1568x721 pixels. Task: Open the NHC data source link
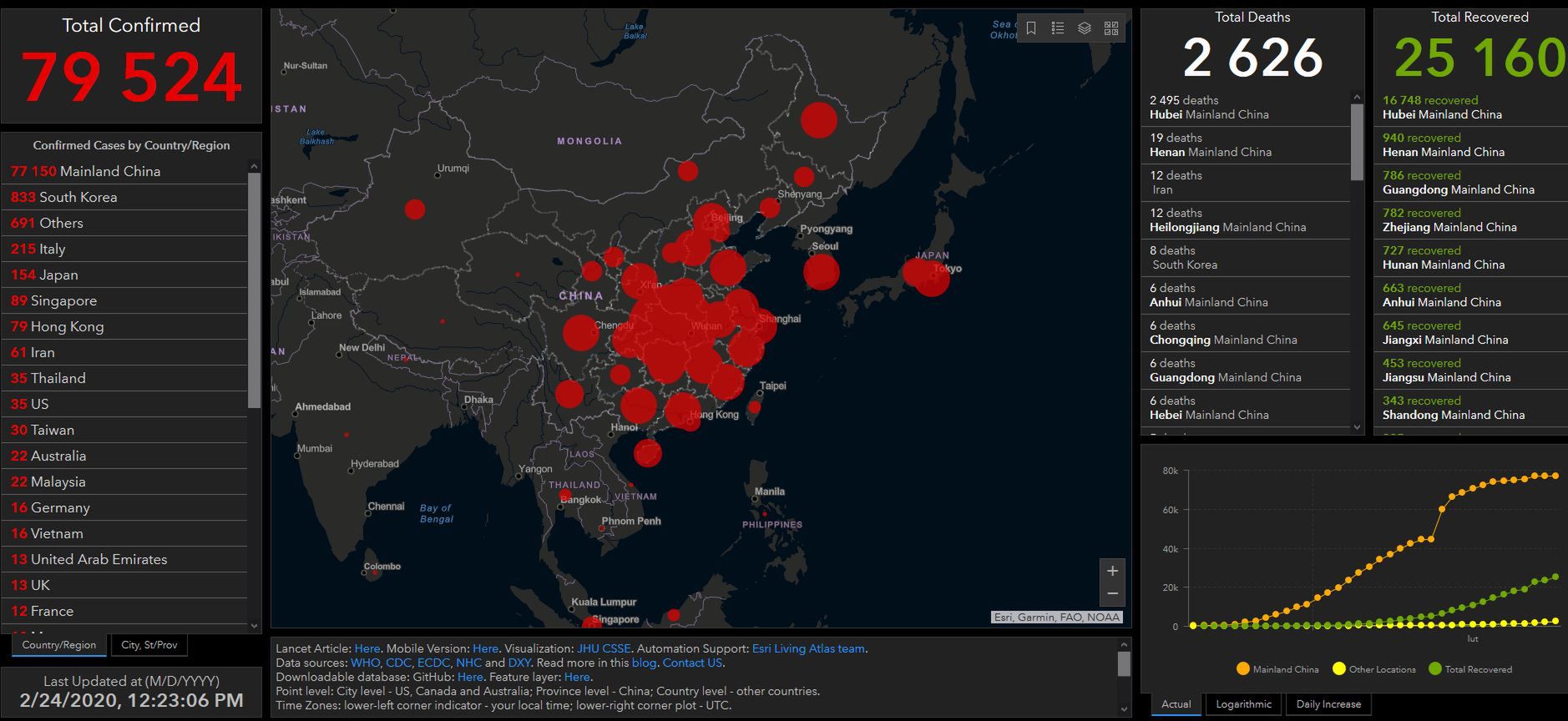[469, 663]
